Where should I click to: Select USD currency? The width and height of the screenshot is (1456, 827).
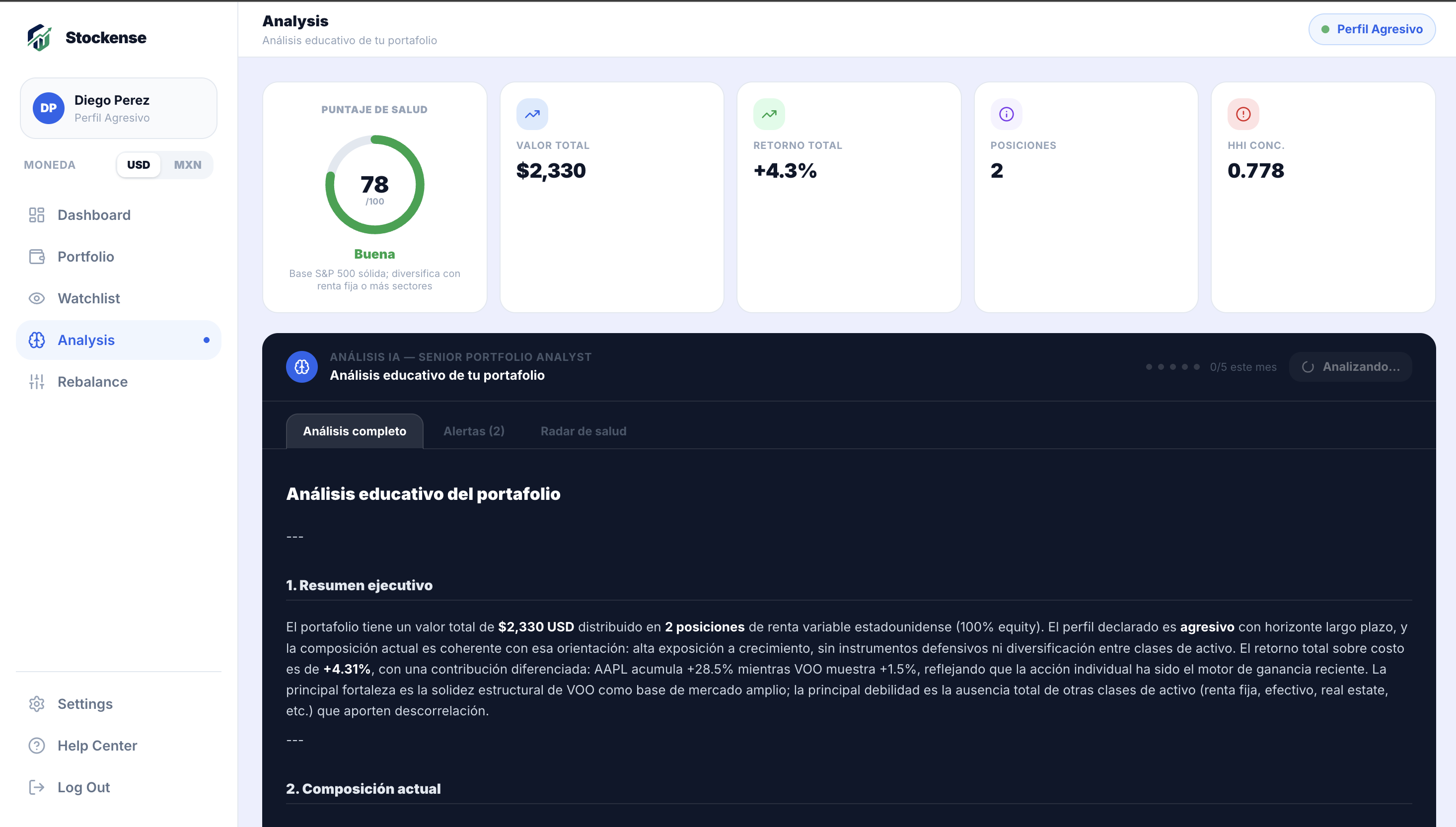(x=139, y=165)
